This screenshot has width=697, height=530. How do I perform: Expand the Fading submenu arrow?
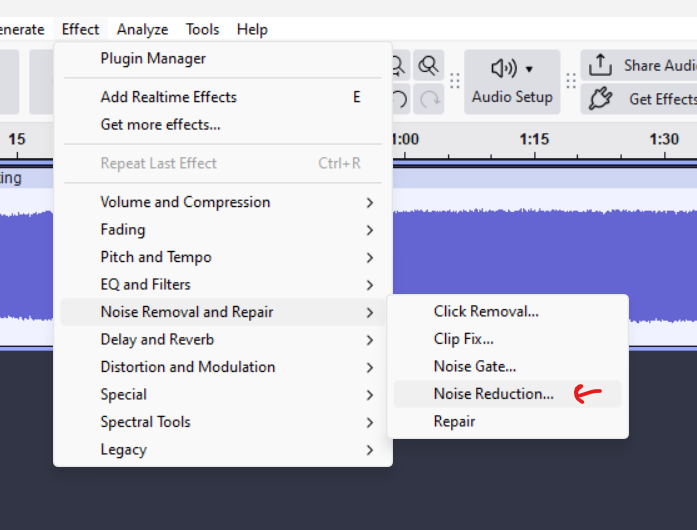coord(369,230)
